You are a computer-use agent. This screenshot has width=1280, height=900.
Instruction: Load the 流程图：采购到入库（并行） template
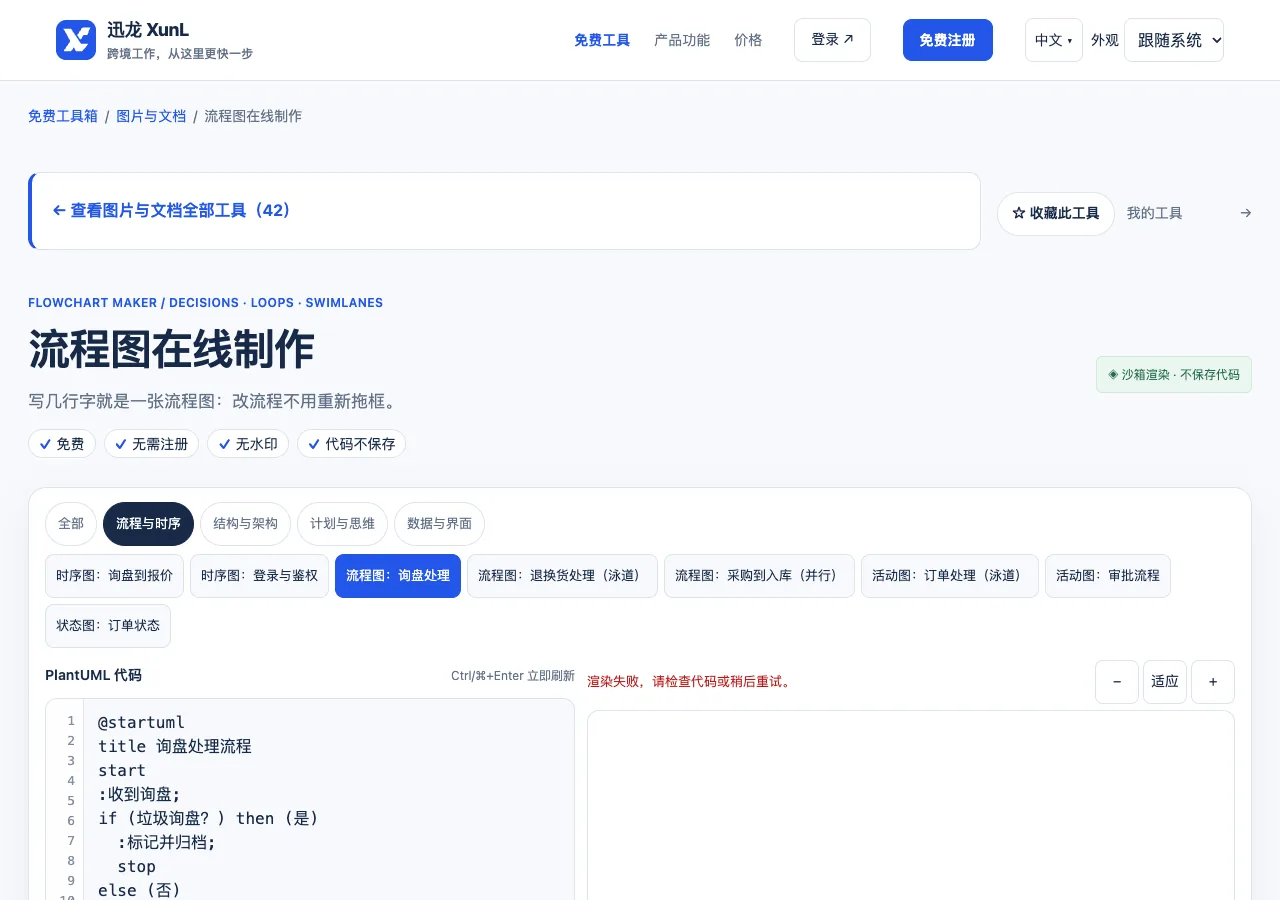point(759,576)
